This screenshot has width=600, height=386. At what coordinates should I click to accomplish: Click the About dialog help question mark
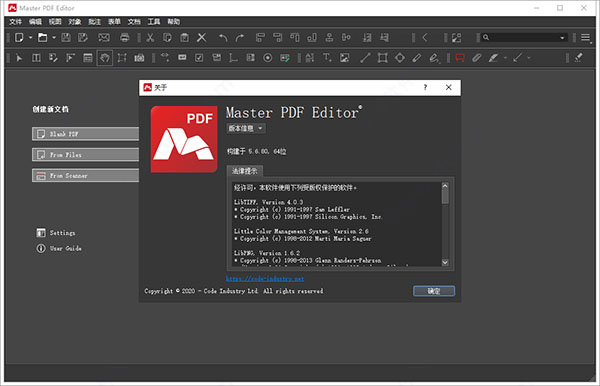425,87
